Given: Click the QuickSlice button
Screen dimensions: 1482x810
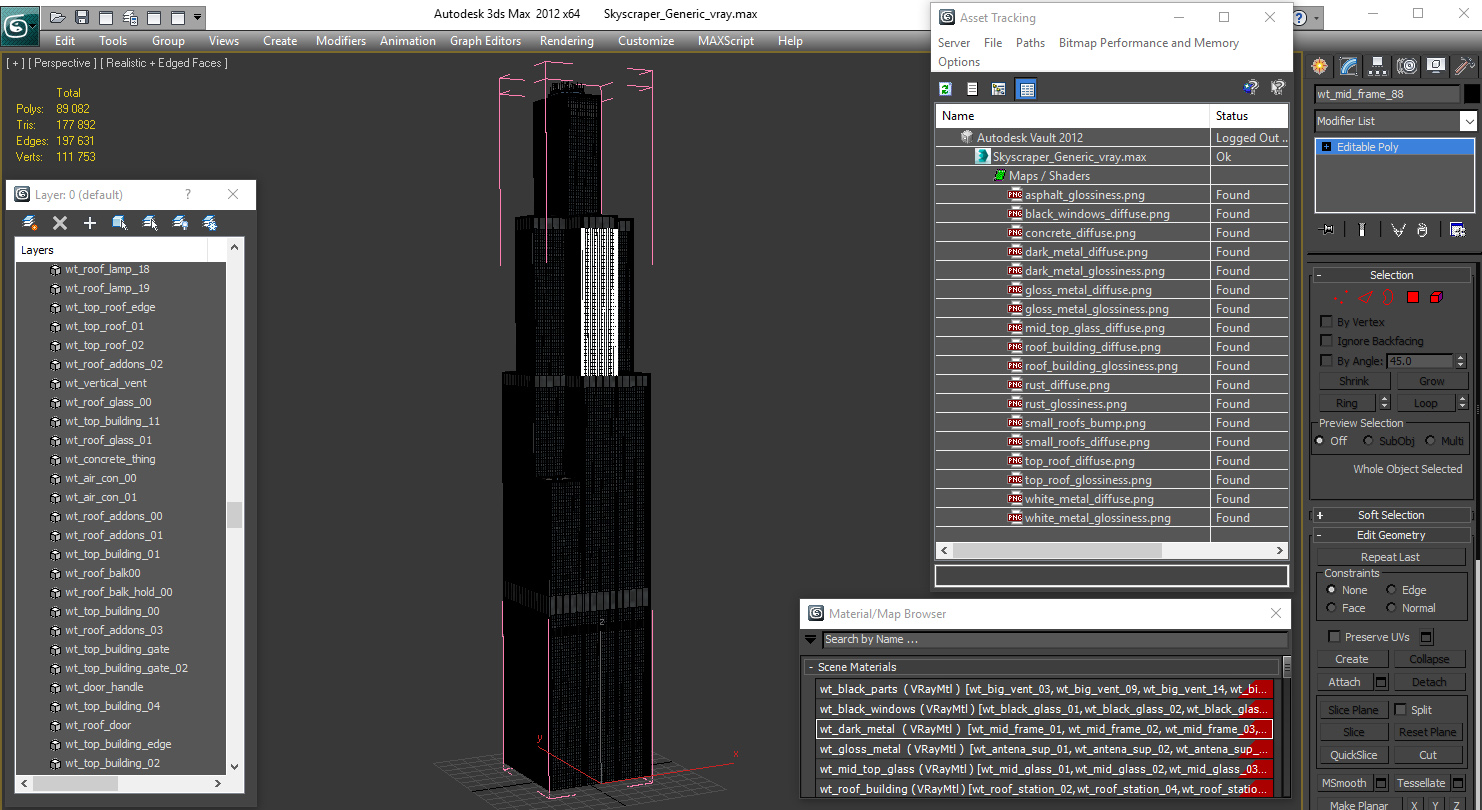Looking at the screenshot, I should pos(1353,755).
